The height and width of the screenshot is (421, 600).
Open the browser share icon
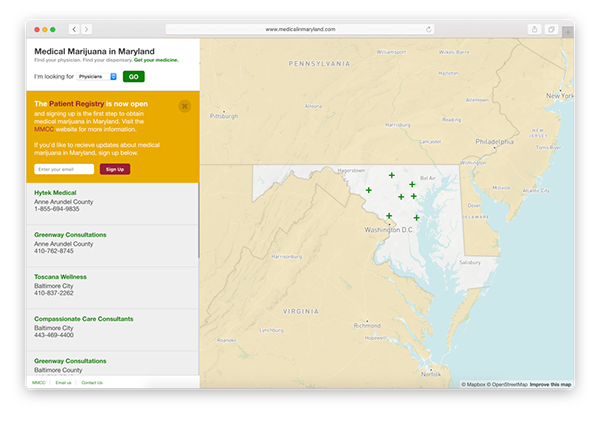(x=534, y=29)
